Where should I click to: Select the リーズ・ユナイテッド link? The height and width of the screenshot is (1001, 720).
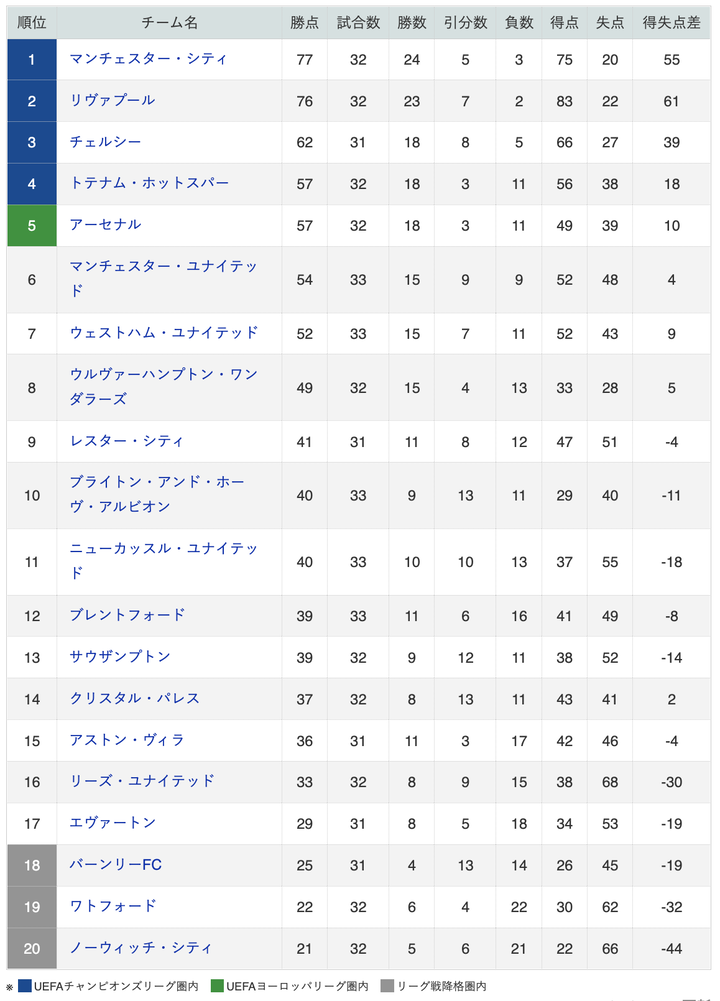(x=141, y=781)
